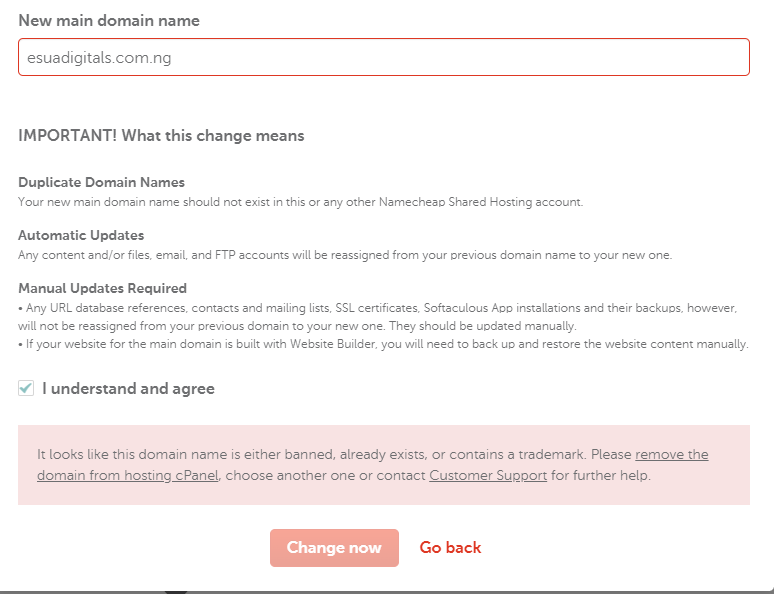Click the Automatic Updates subheading
Viewport: 774px width, 594px height.
(81, 235)
